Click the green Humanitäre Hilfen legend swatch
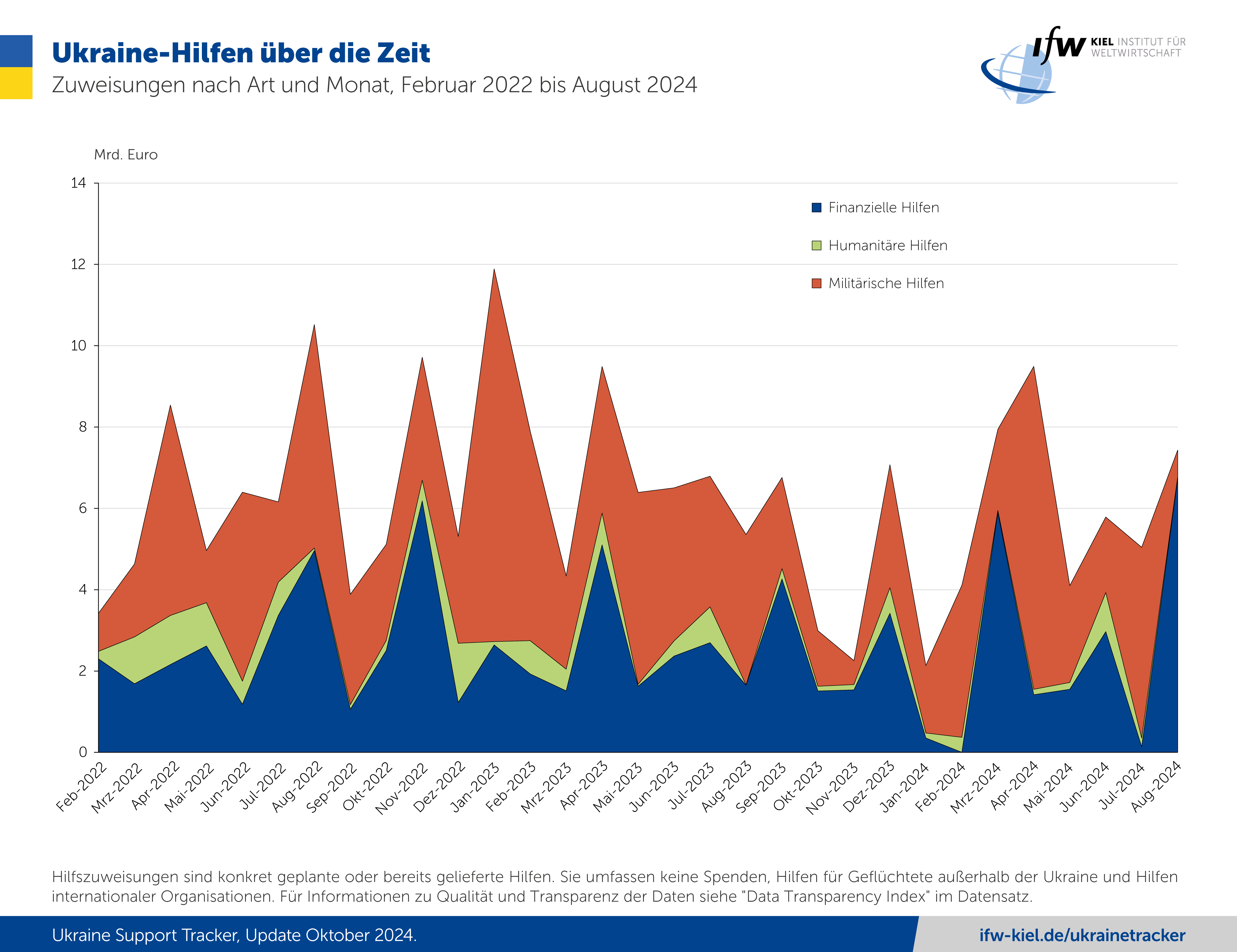 pos(816,246)
